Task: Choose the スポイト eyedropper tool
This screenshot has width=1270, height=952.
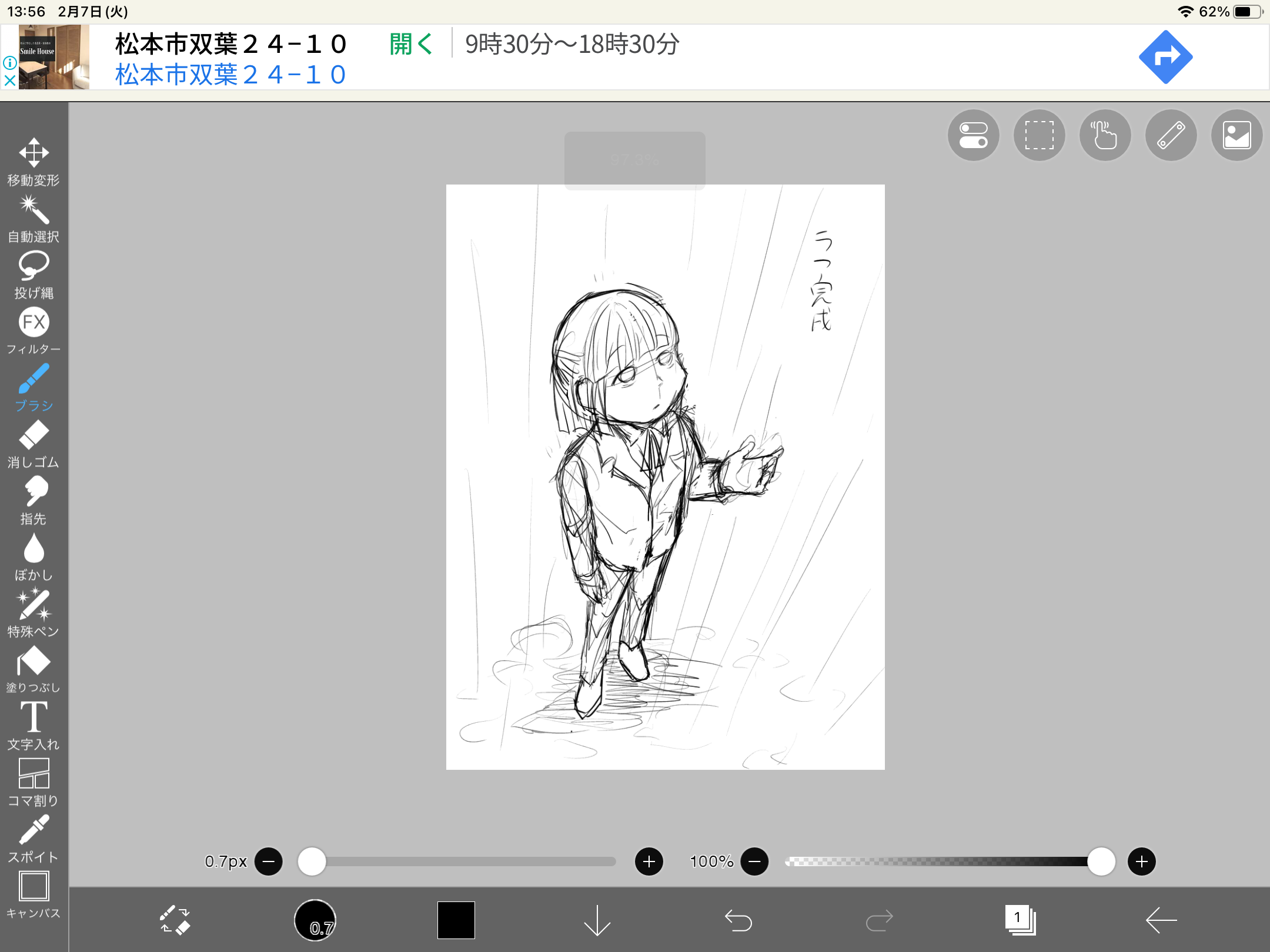Action: tap(34, 838)
